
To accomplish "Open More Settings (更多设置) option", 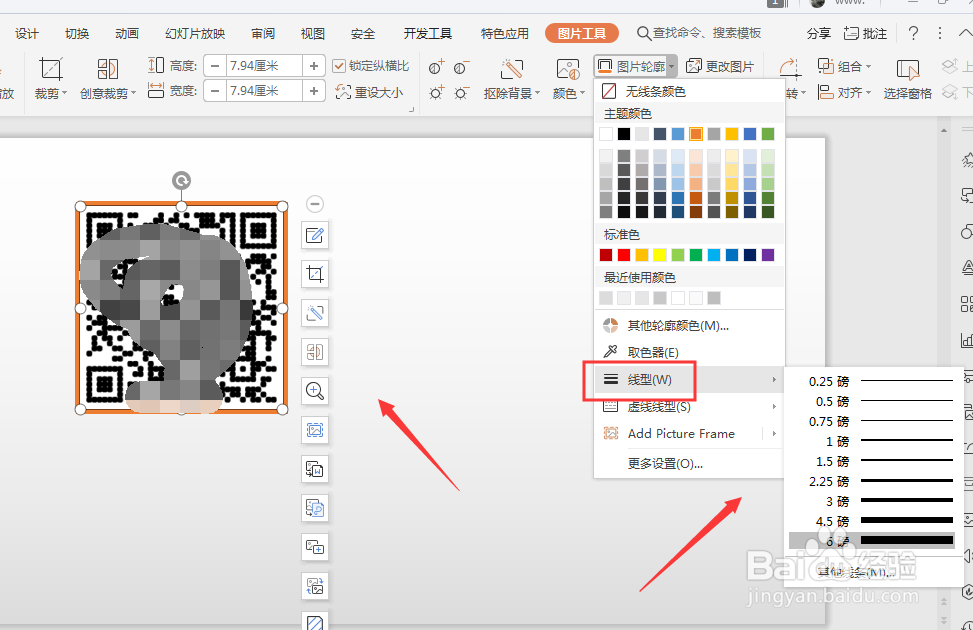I will click(689, 464).
